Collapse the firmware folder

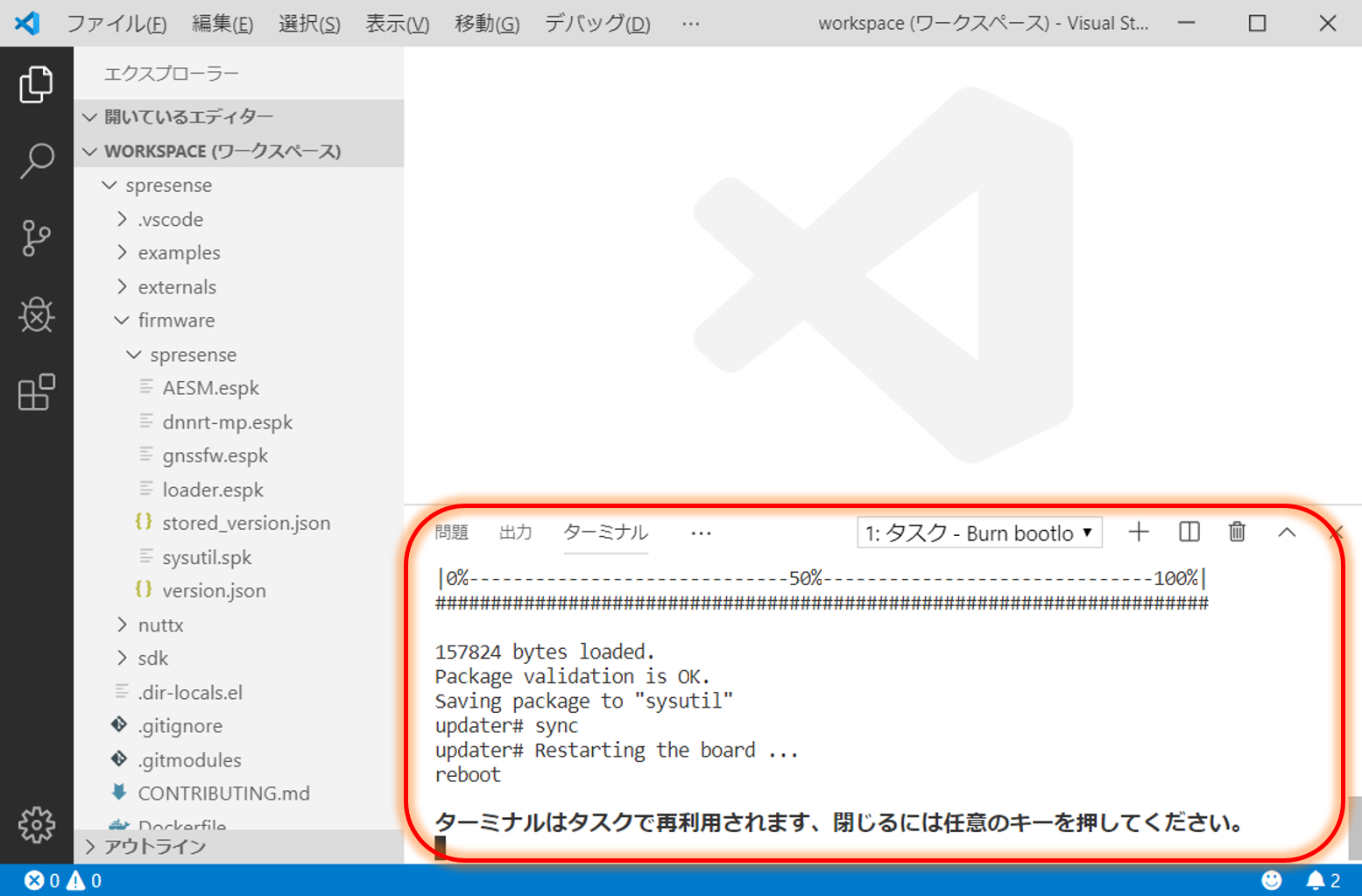pos(121,320)
